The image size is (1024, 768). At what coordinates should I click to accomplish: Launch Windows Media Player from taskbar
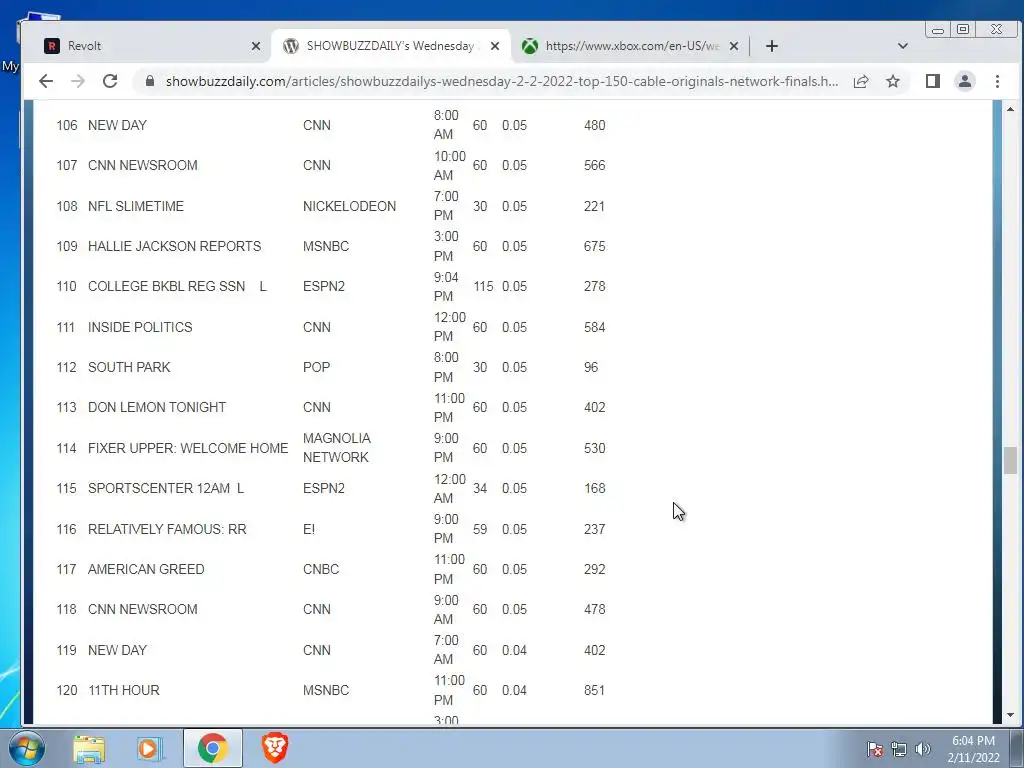pos(148,748)
